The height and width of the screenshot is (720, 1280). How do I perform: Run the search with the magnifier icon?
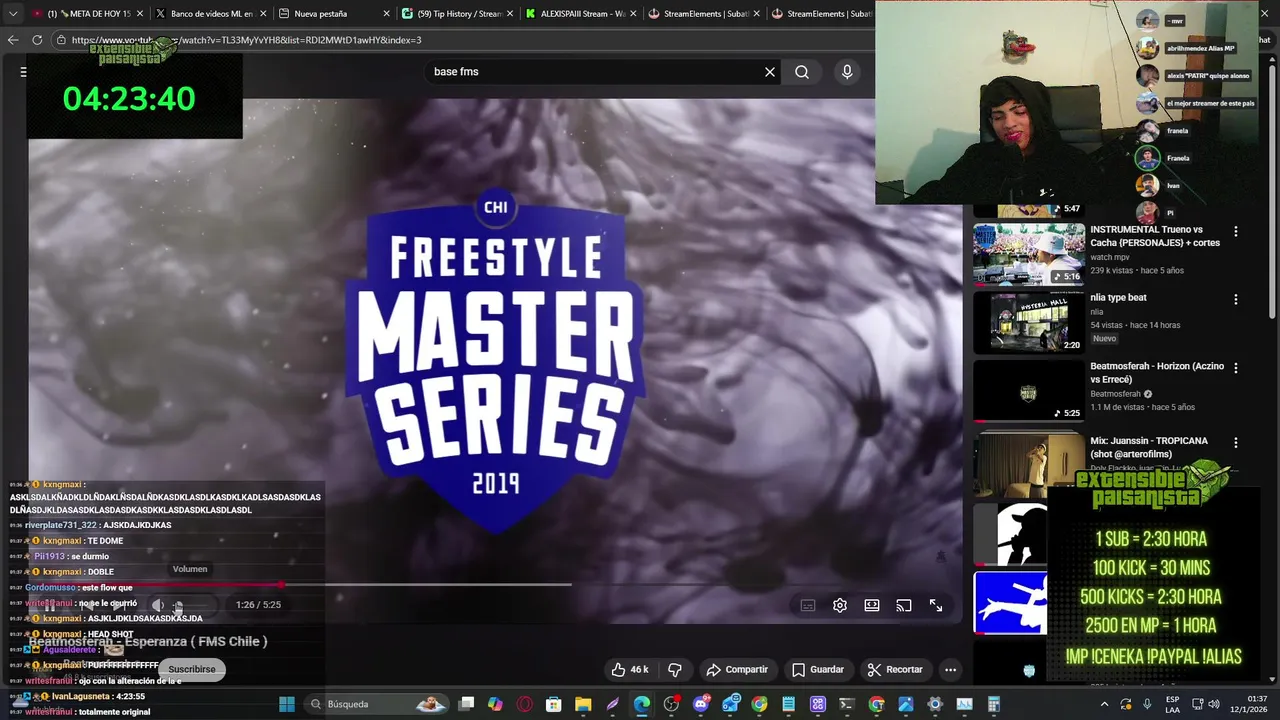point(802,72)
